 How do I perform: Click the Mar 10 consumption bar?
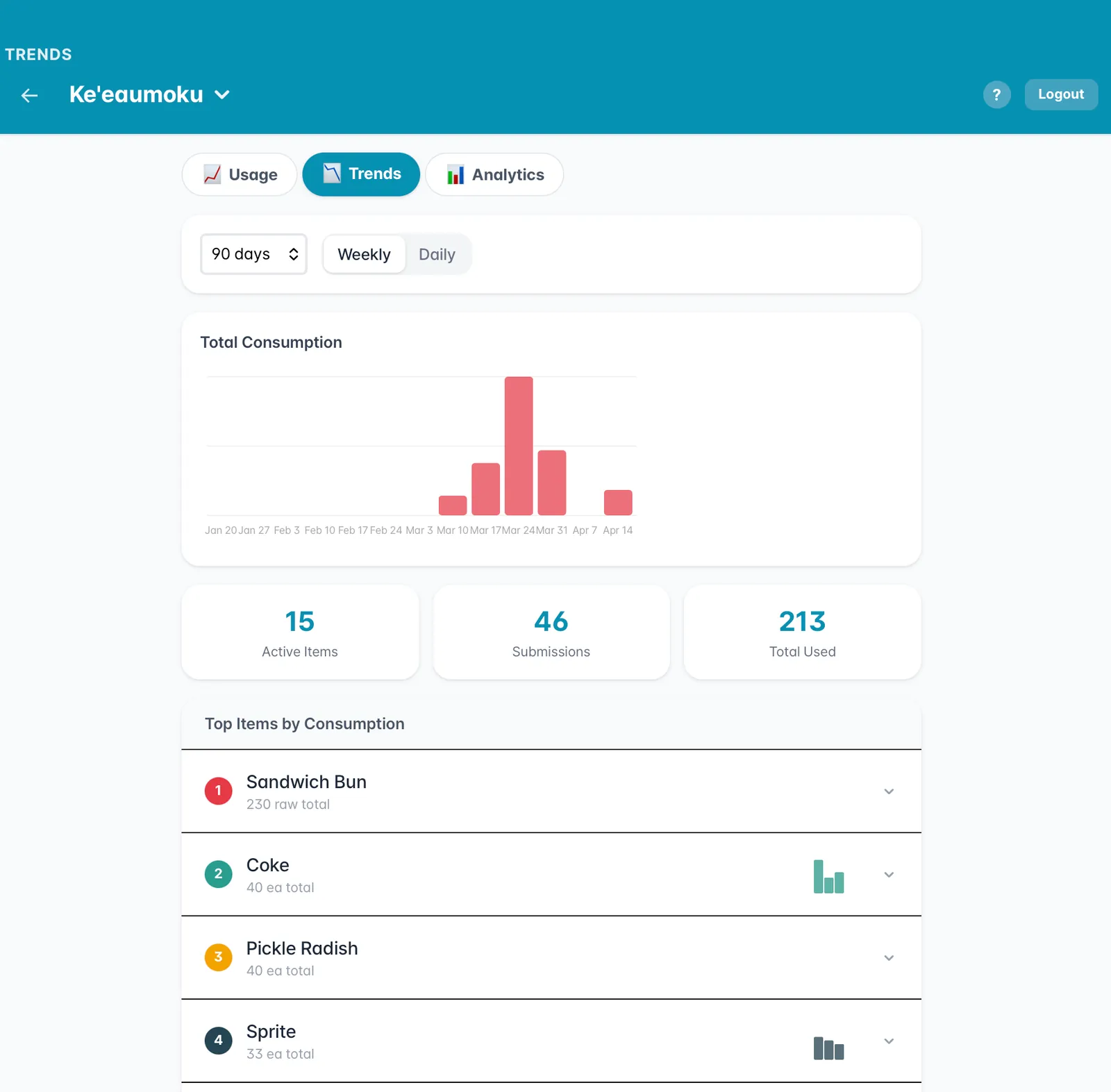[453, 505]
